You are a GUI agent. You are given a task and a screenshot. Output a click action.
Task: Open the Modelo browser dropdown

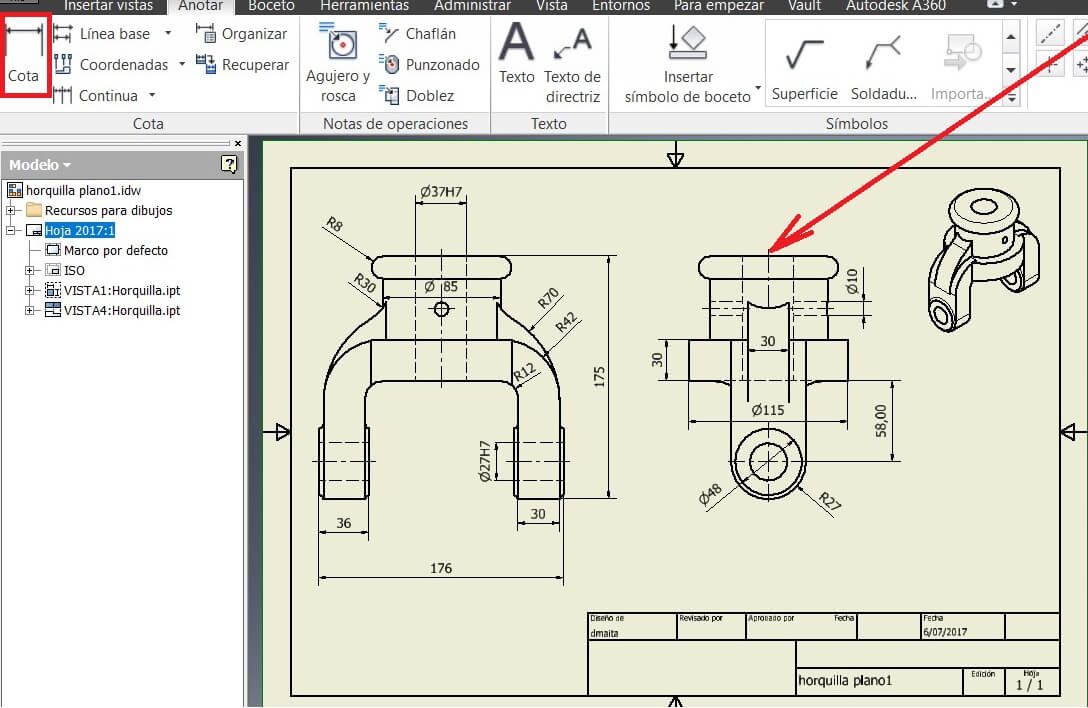40,165
